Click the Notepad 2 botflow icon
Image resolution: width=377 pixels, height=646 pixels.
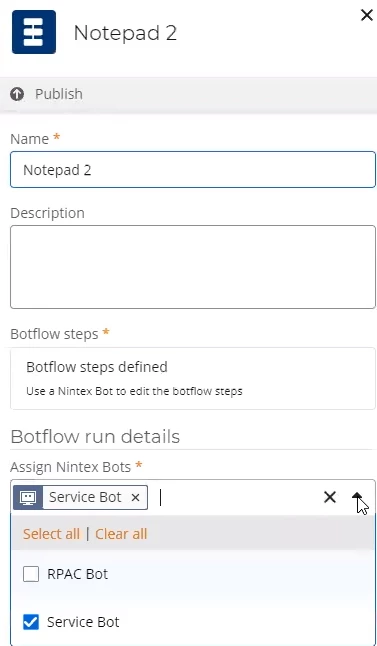34,32
